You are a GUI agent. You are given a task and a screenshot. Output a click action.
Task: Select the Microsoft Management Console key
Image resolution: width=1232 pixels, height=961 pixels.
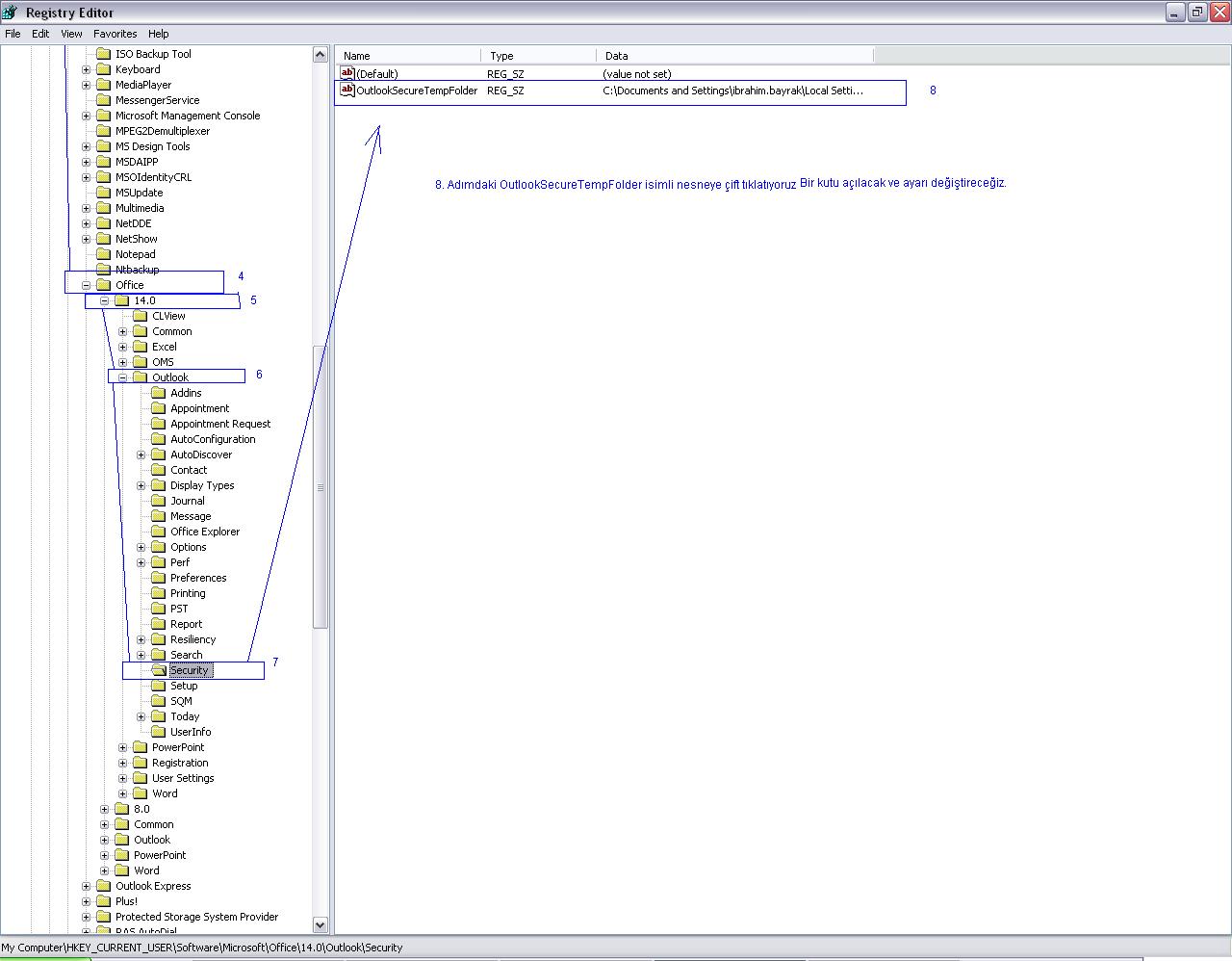188,116
